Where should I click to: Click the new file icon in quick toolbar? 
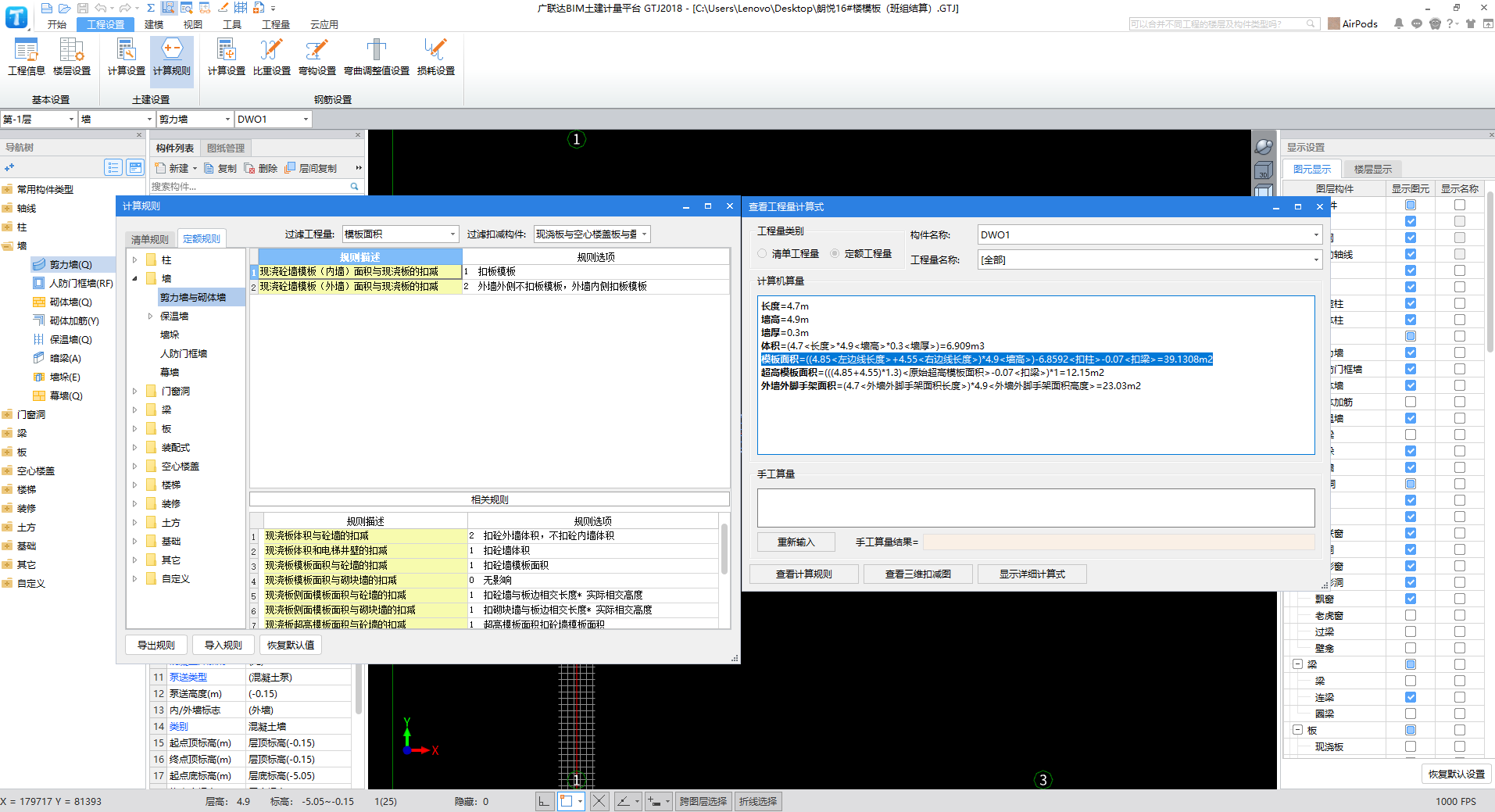(x=47, y=8)
